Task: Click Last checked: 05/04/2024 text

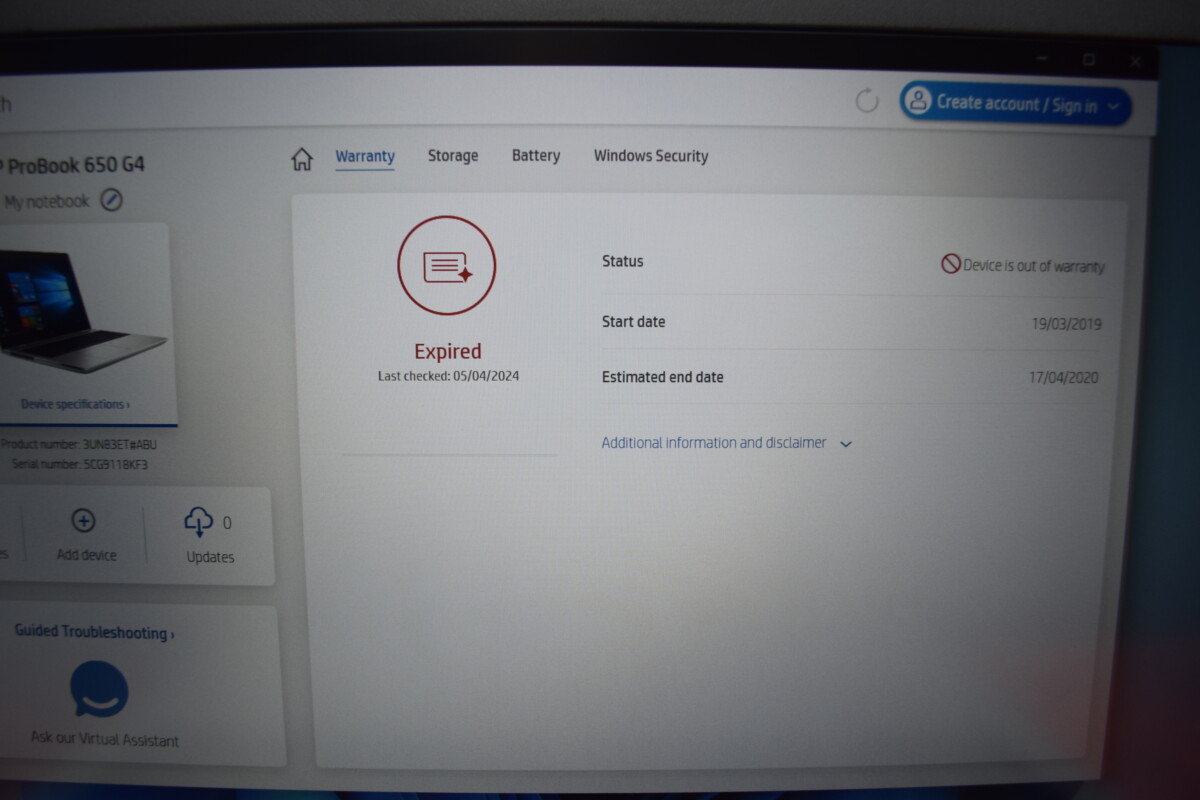Action: [448, 376]
